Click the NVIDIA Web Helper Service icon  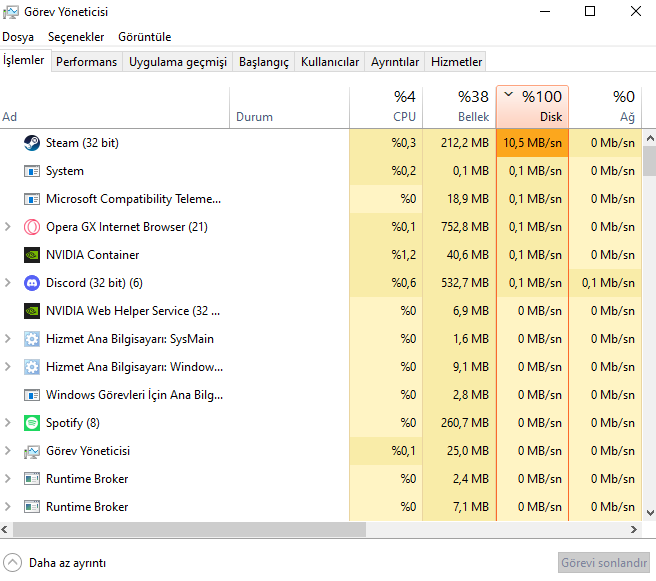click(31, 311)
